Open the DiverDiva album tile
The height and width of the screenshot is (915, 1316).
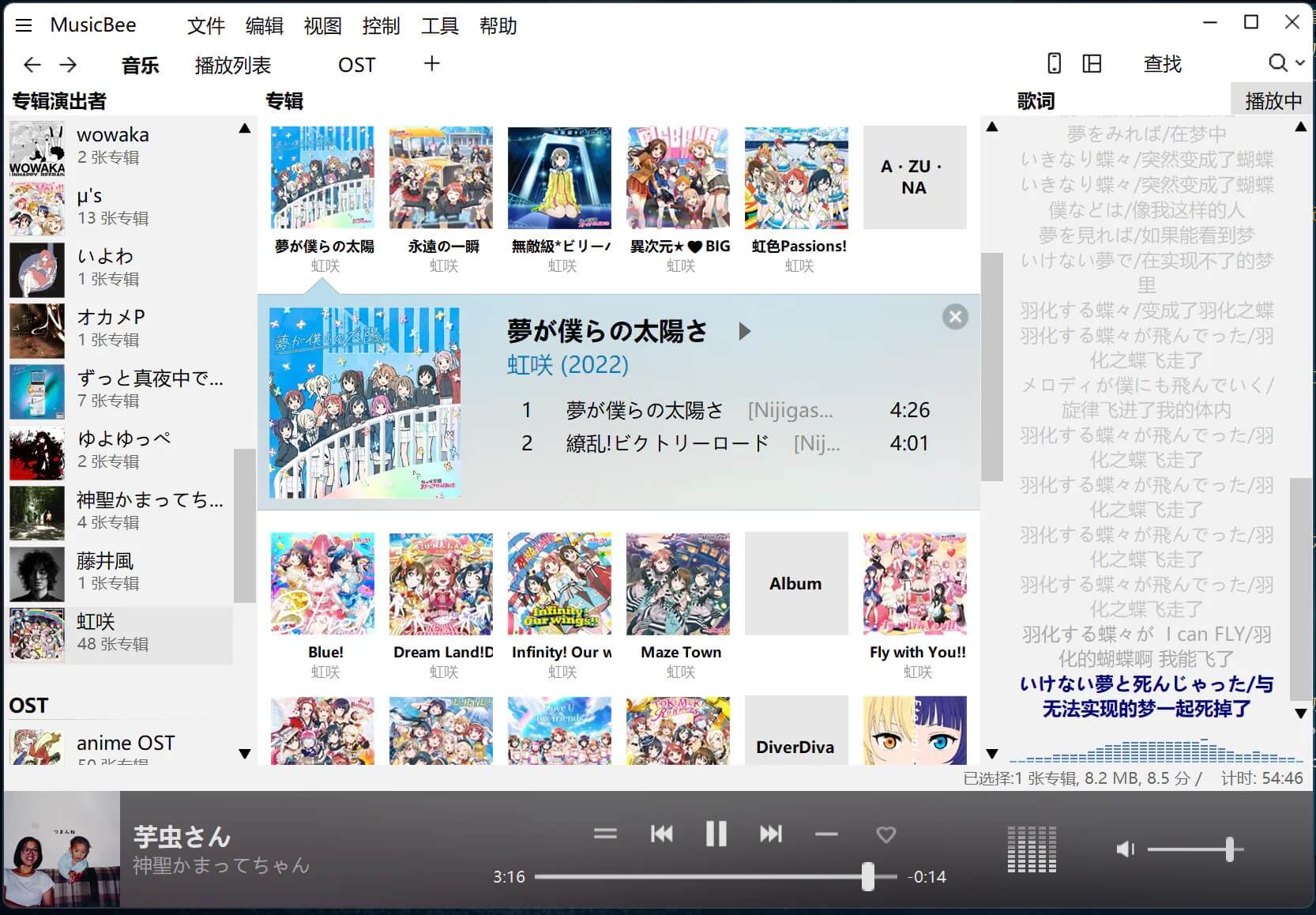coord(796,730)
